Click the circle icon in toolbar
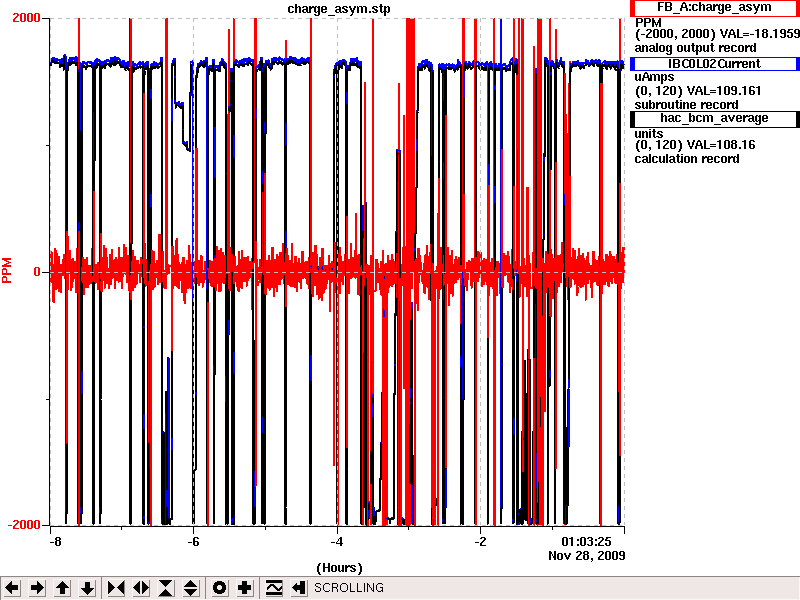This screenshot has width=800, height=600. (x=219, y=588)
